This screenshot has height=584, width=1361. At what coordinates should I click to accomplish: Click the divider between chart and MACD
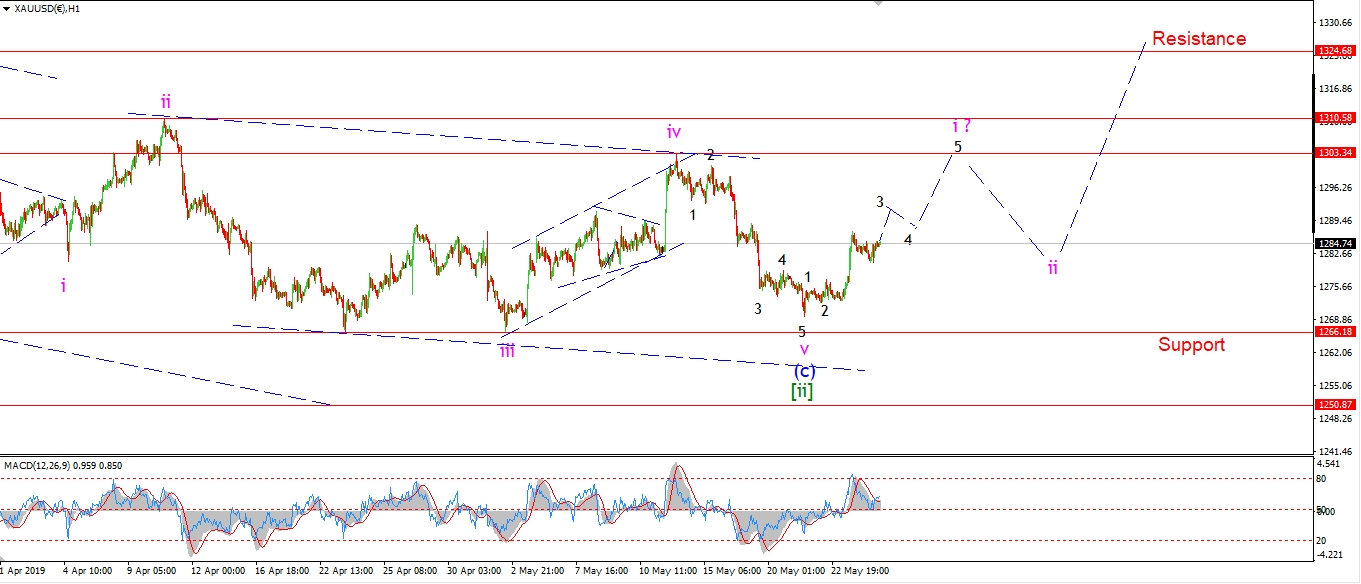point(650,454)
